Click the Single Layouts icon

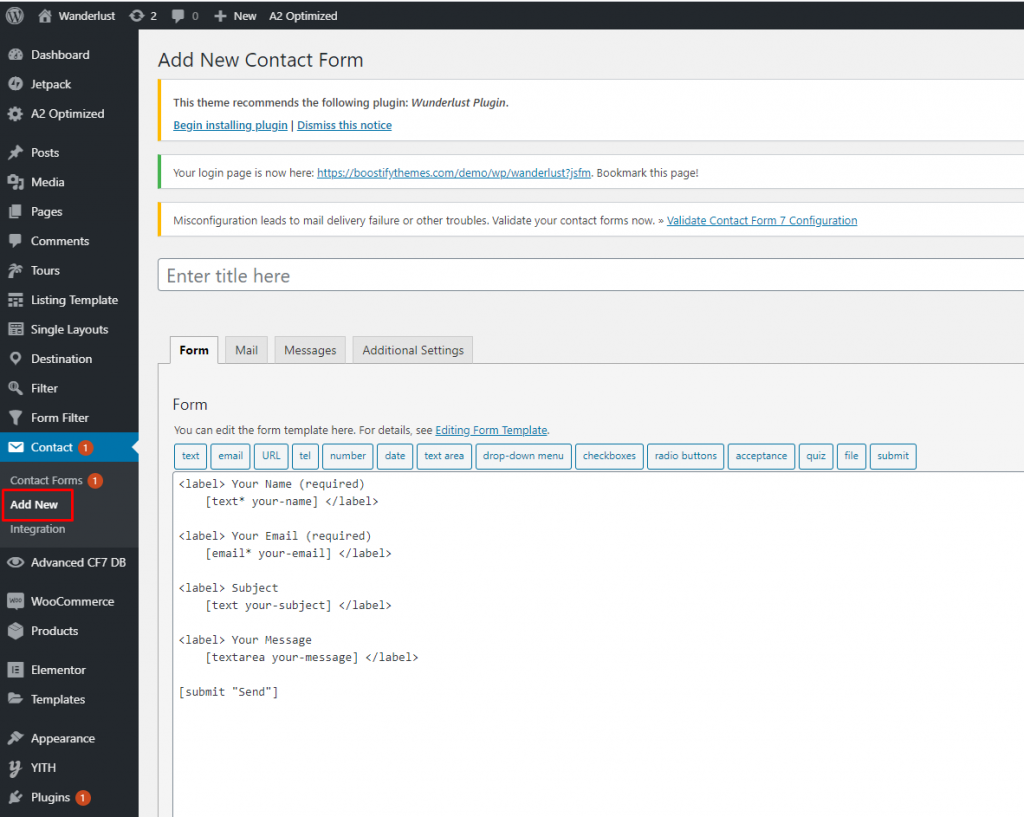click(x=16, y=329)
